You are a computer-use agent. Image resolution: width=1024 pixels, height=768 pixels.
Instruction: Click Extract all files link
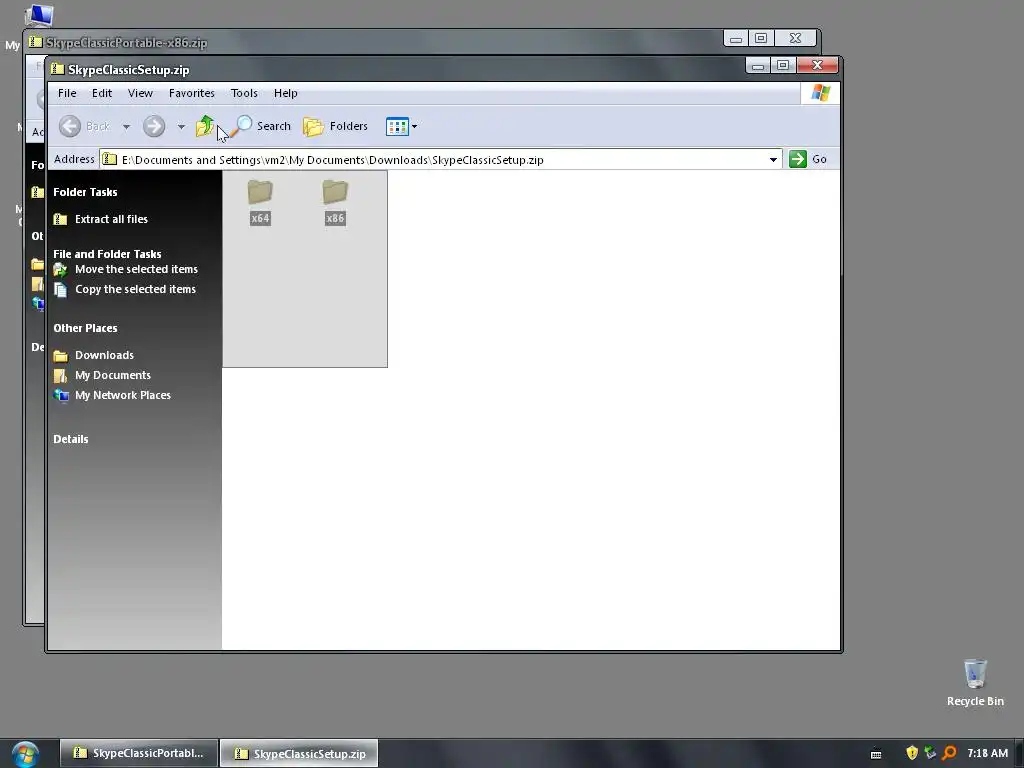[111, 219]
